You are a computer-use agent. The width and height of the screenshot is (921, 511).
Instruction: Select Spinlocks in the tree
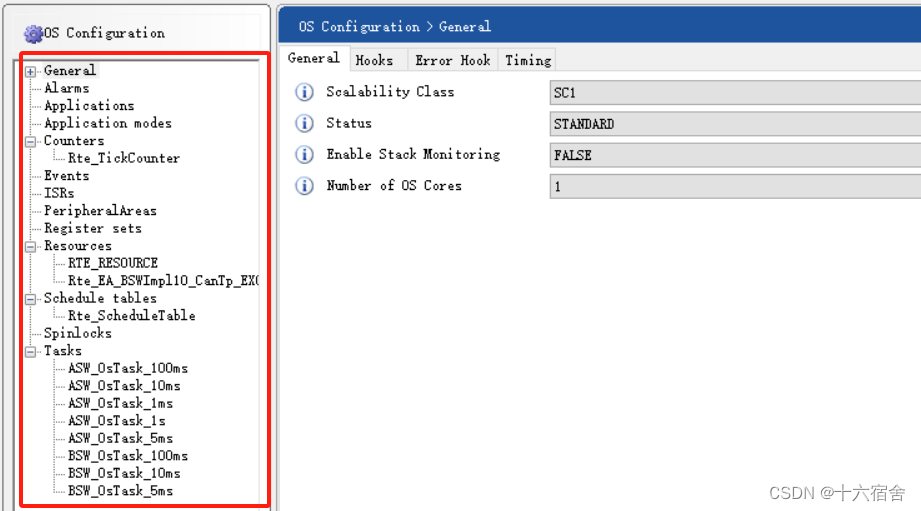(x=78, y=333)
